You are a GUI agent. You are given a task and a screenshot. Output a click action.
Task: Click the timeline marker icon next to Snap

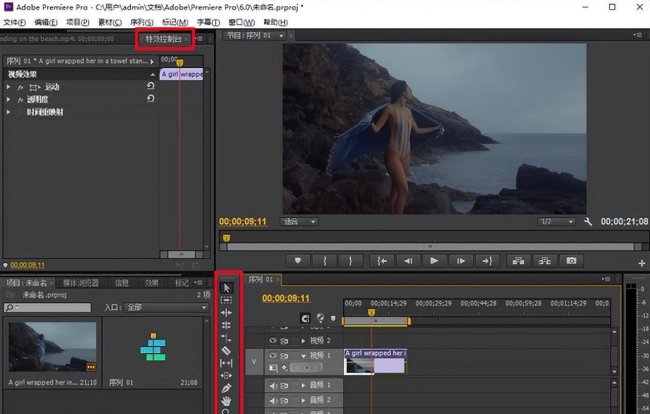coord(333,318)
